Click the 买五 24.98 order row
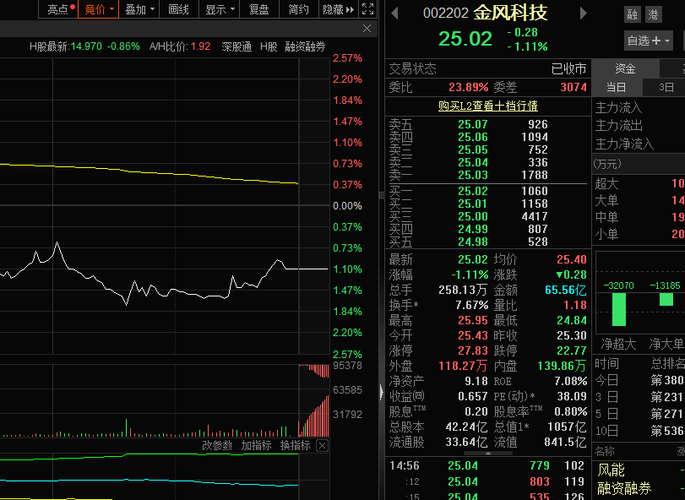 click(x=488, y=242)
